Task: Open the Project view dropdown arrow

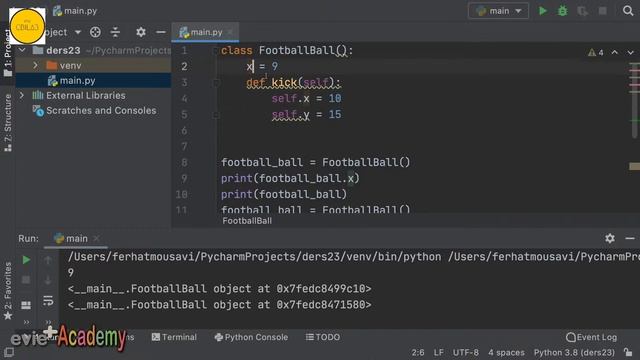Action: coord(78,32)
